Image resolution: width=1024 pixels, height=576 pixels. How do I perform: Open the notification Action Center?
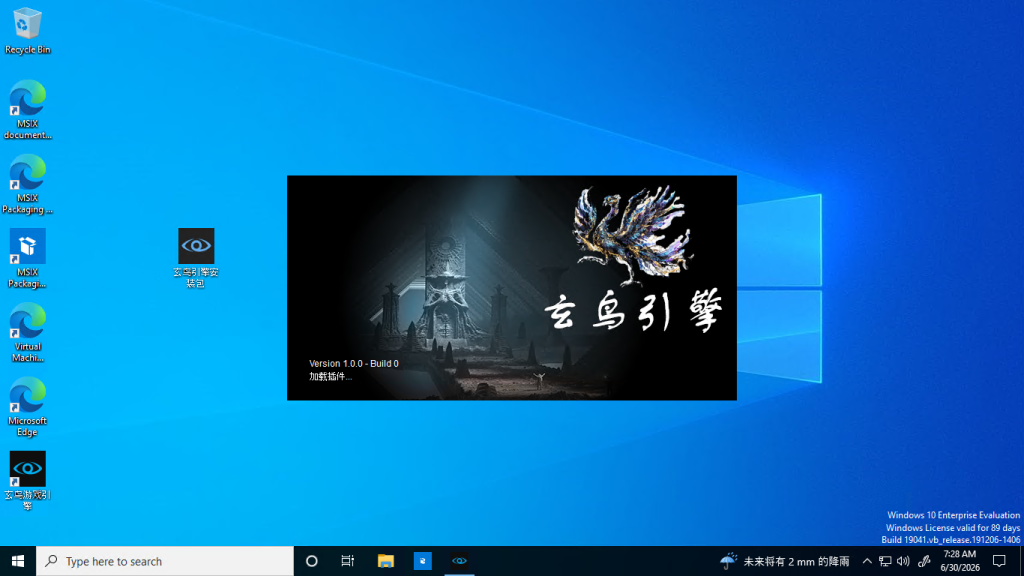pyautogui.click(x=999, y=561)
